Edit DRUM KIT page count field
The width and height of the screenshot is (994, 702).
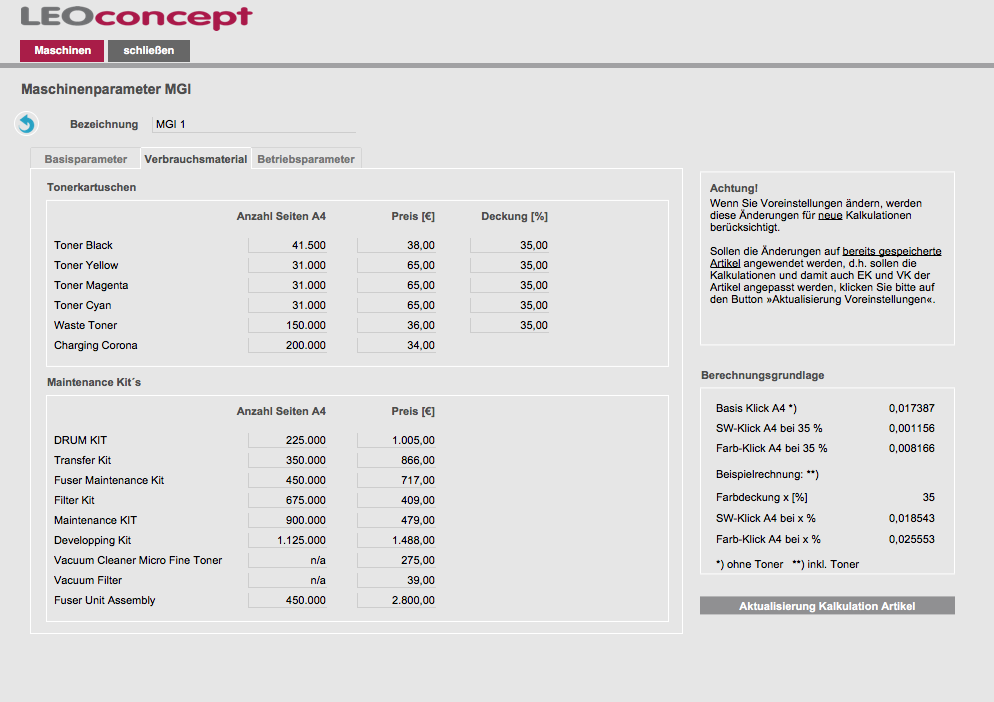pos(287,440)
